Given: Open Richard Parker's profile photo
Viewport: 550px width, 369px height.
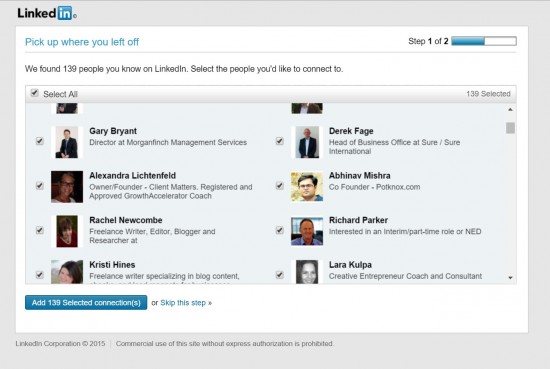Looking at the screenshot, I should 307,231.
